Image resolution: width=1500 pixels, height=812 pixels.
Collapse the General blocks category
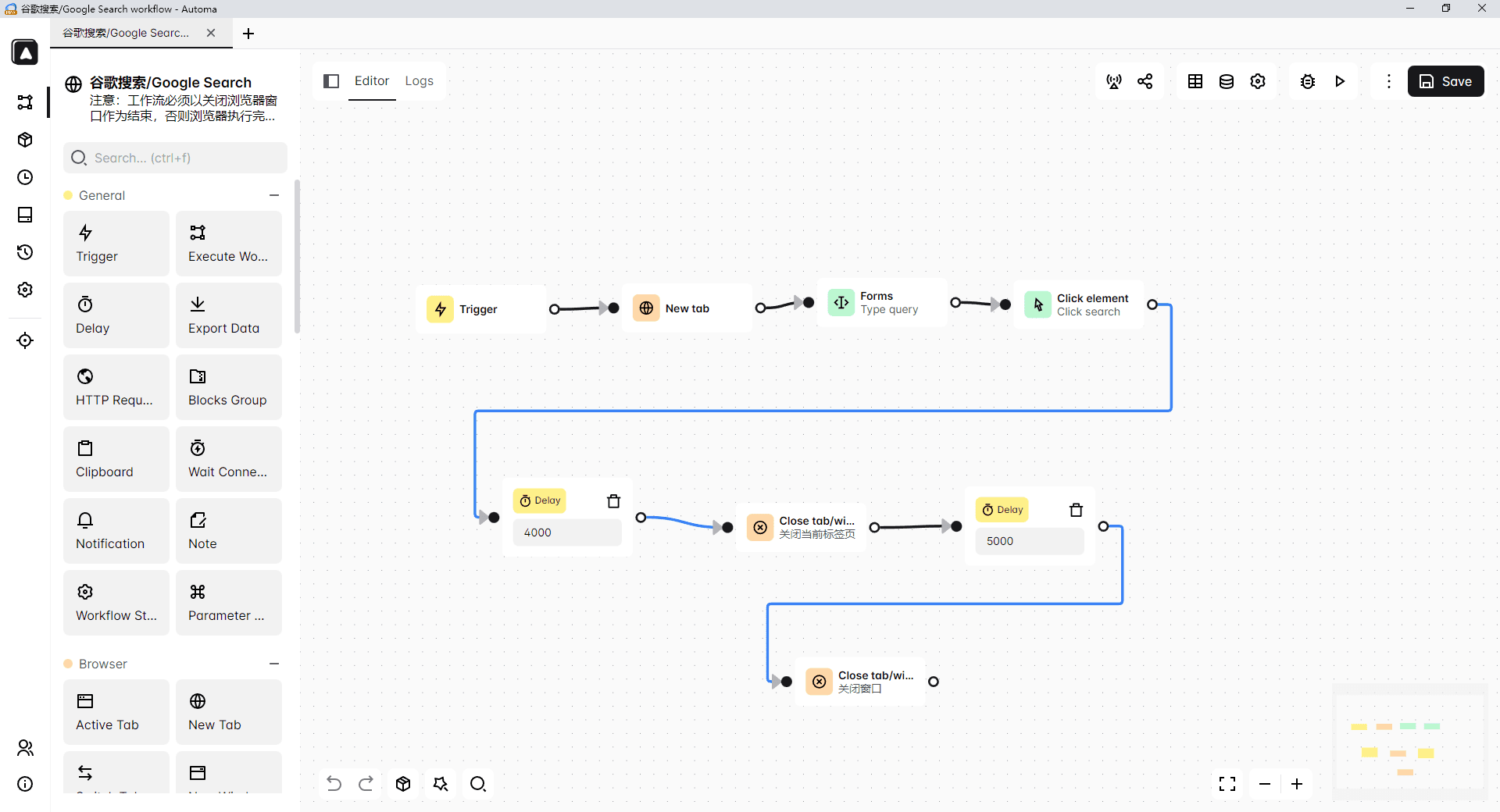(x=274, y=195)
